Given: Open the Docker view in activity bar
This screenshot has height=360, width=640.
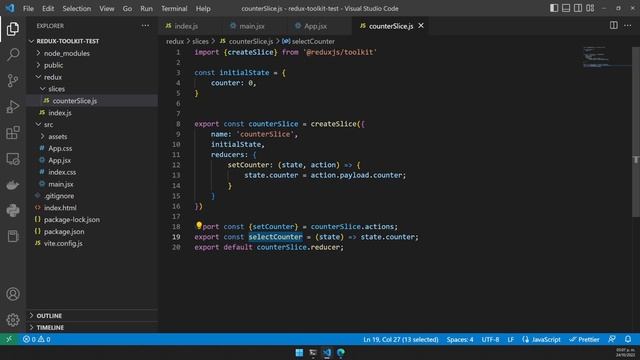Looking at the screenshot, I should [x=13, y=185].
